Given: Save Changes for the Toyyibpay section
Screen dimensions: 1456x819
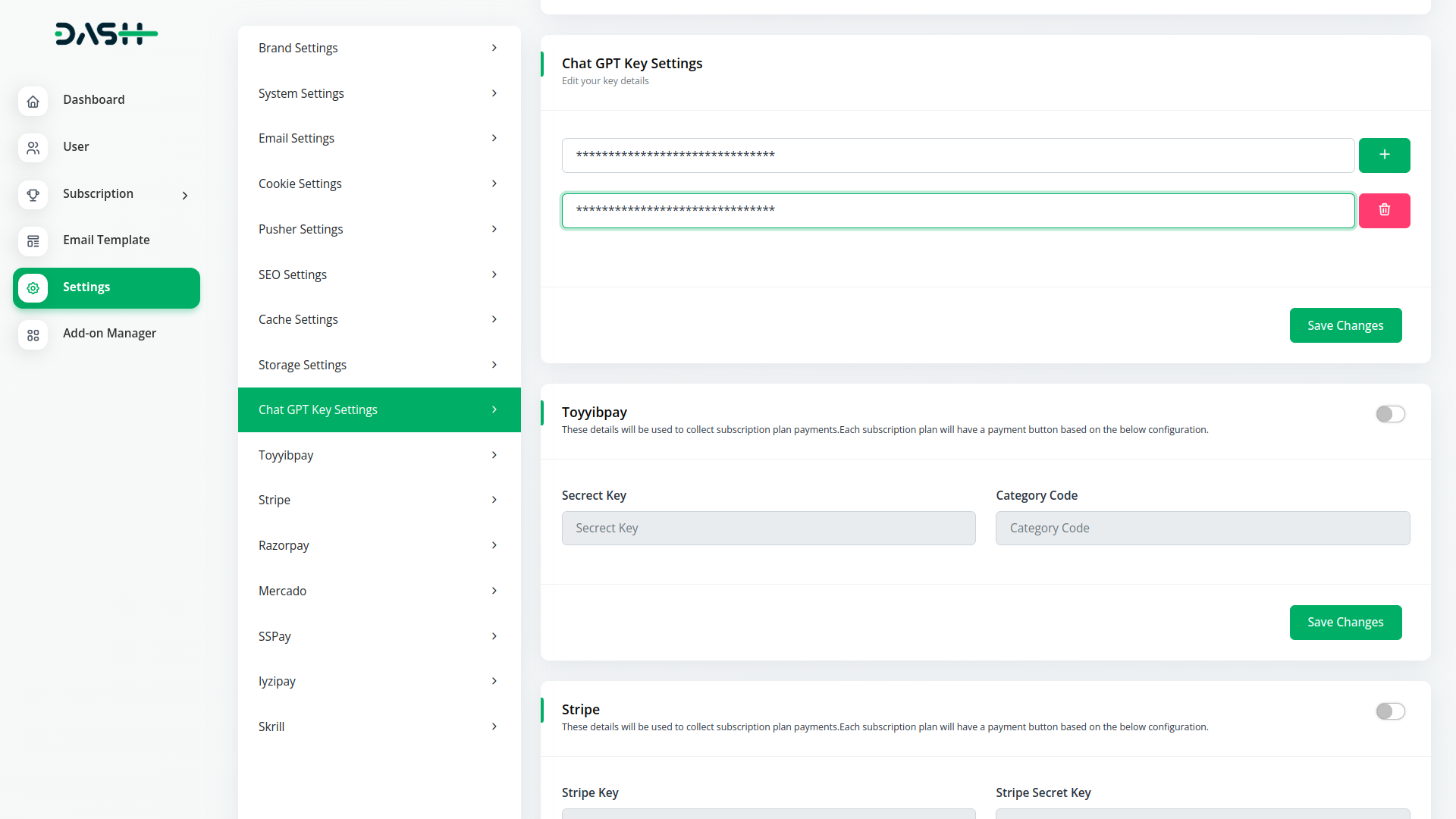Looking at the screenshot, I should (1345, 623).
